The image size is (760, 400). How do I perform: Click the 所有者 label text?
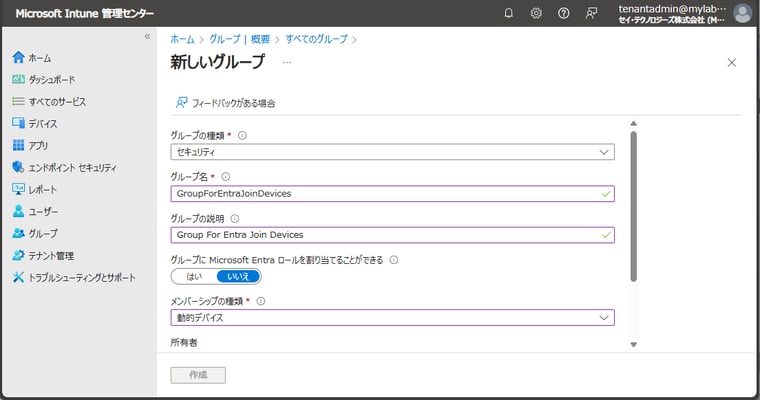[184, 342]
